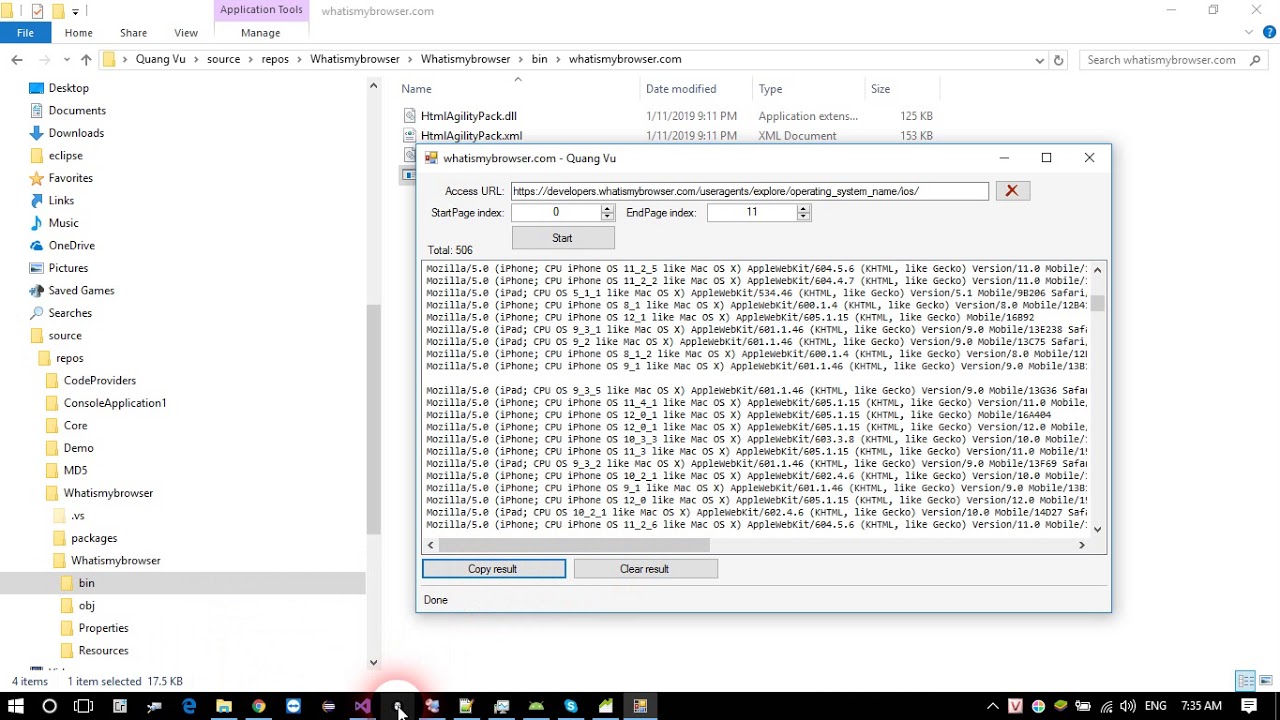
Task: Select the MD5 folder in the tree
Action: click(x=75, y=470)
